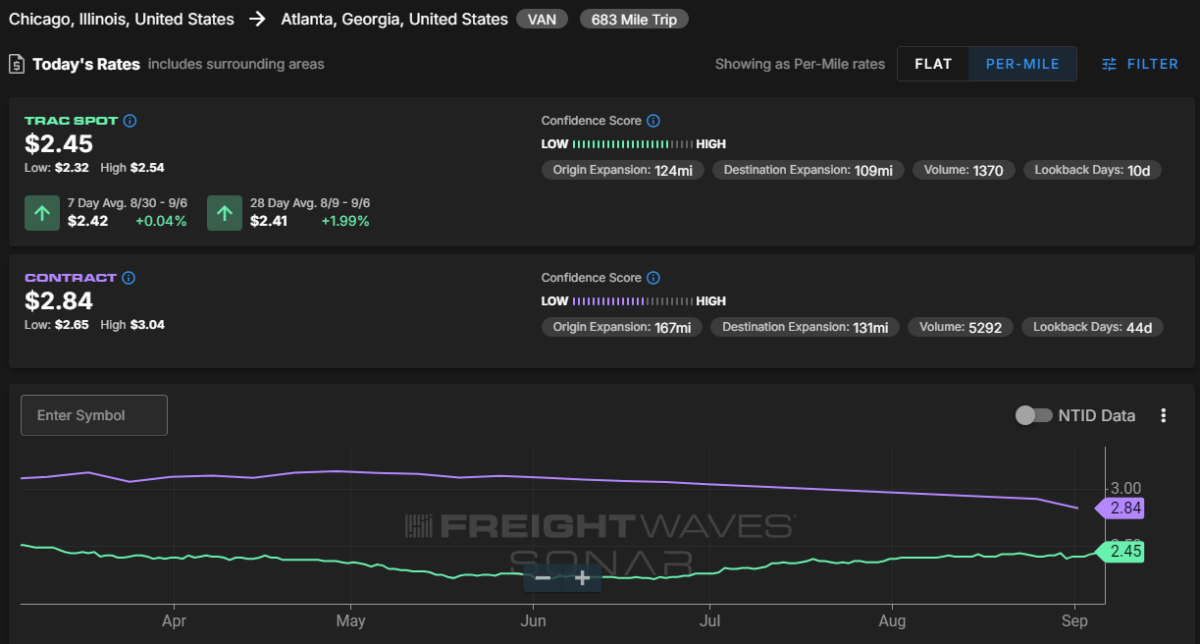Toggle the NTID Data switch
Image resolution: width=1200 pixels, height=644 pixels.
pos(1033,415)
